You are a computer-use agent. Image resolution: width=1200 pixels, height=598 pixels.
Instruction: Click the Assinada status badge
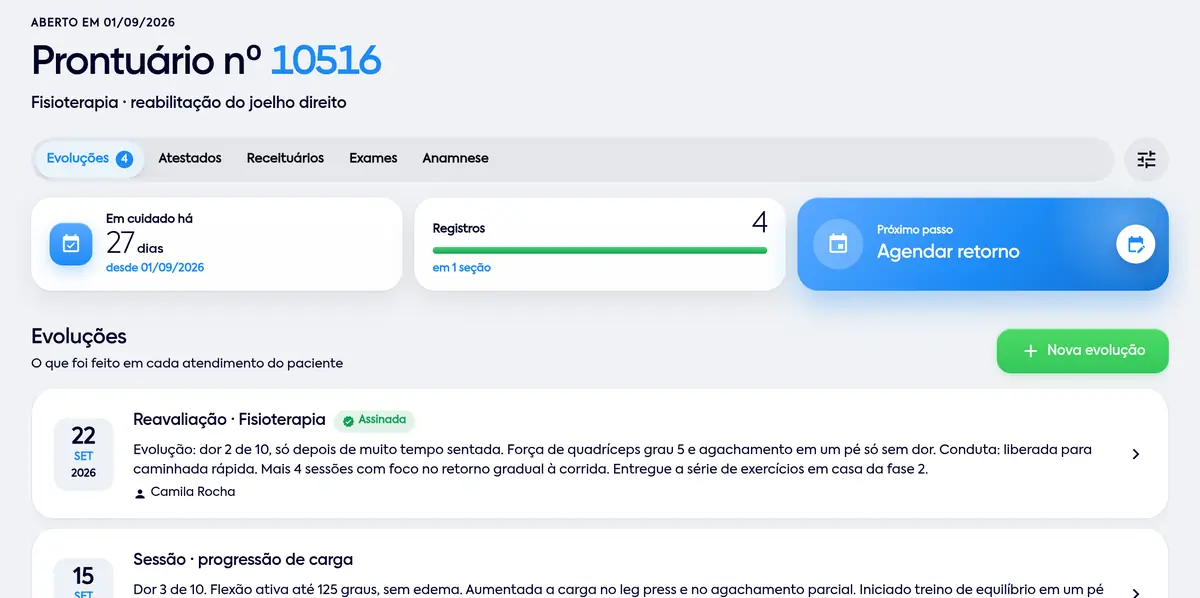click(375, 421)
